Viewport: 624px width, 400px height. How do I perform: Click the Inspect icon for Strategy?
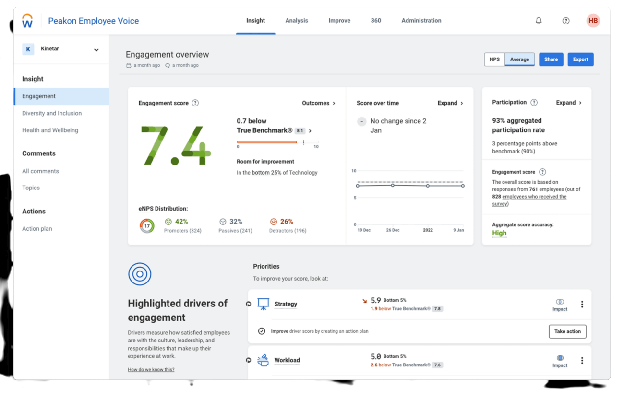[560, 301]
